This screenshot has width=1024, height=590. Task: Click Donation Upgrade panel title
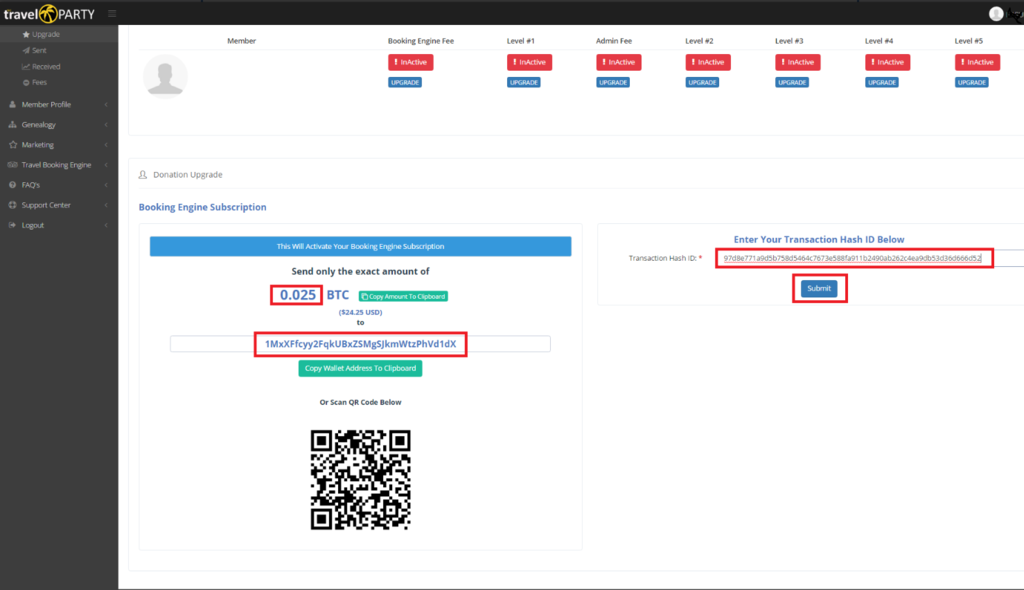click(187, 174)
